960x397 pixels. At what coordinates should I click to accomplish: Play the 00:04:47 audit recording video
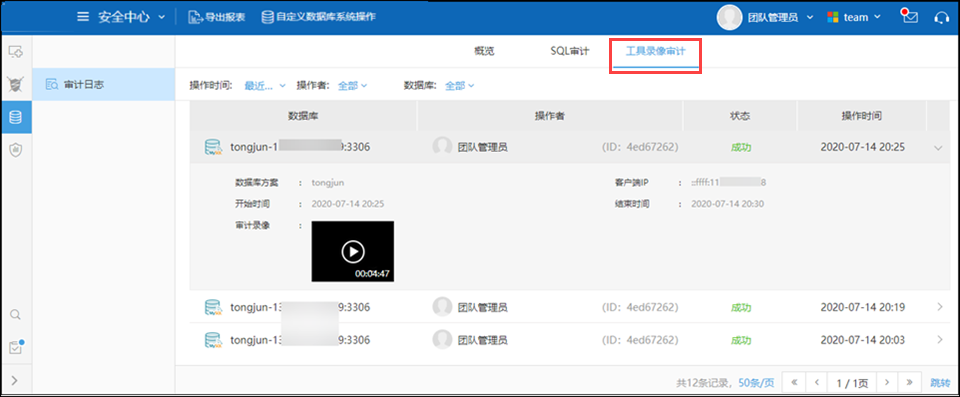(353, 251)
